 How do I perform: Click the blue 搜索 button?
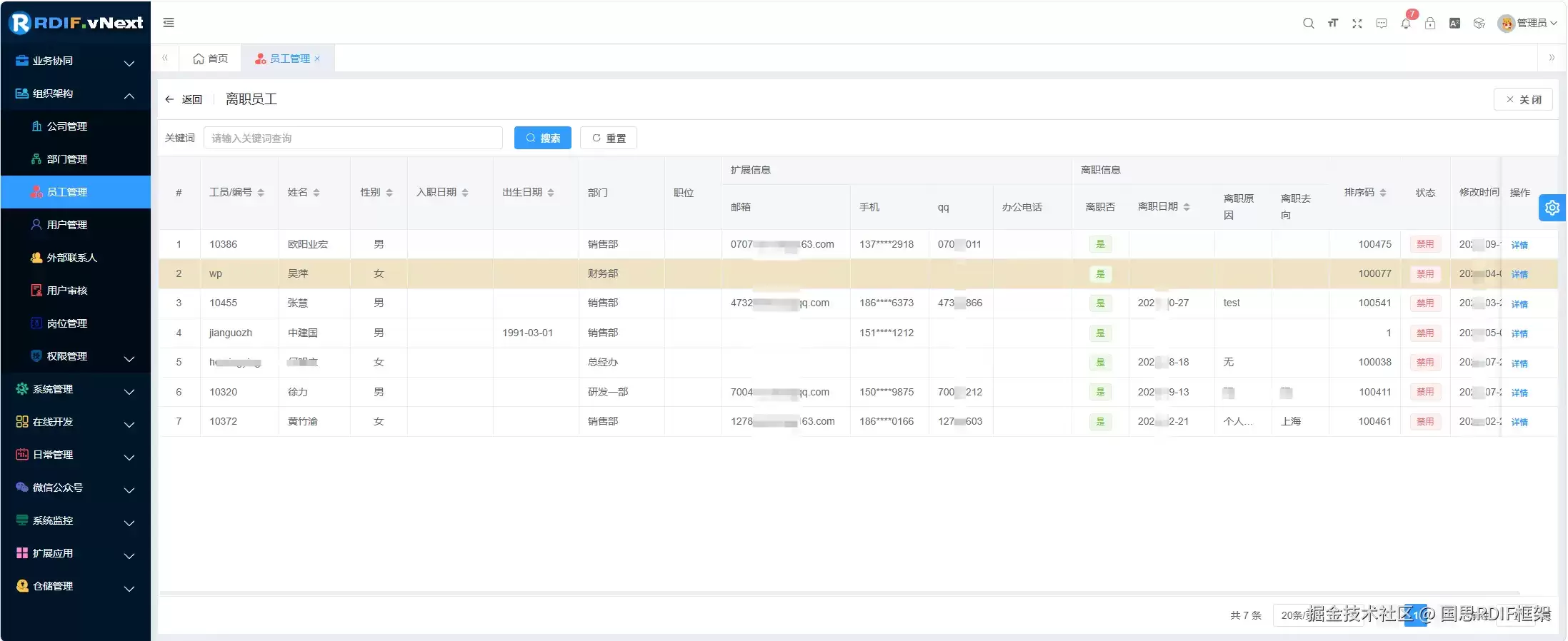point(543,138)
